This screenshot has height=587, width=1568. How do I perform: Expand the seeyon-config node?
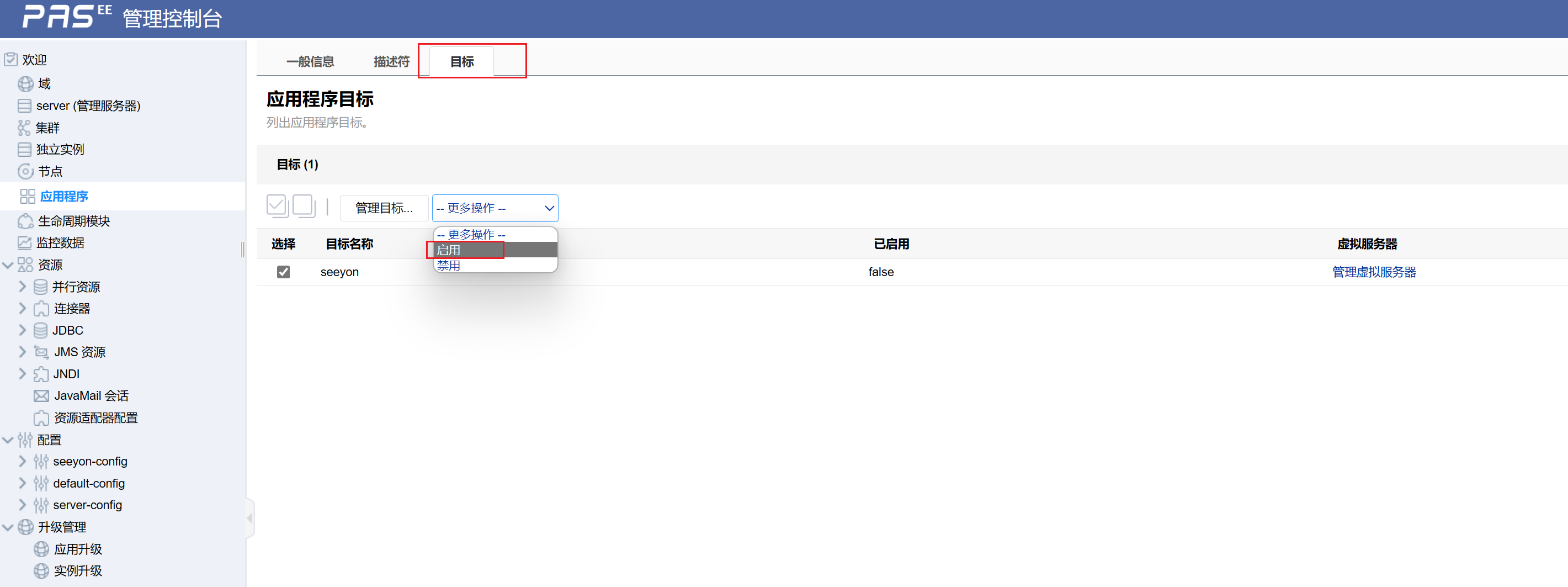(23, 462)
